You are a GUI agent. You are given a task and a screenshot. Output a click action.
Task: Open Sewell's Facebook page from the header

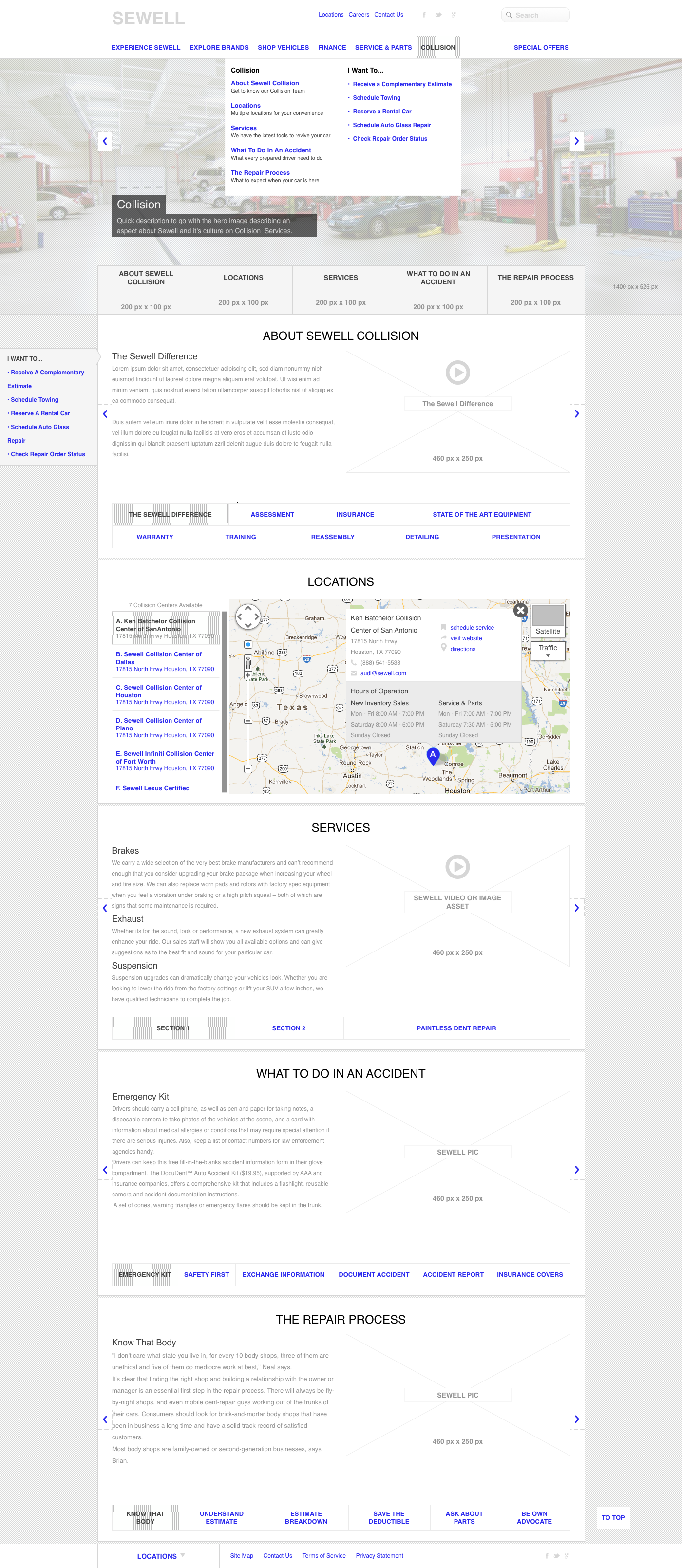[424, 15]
